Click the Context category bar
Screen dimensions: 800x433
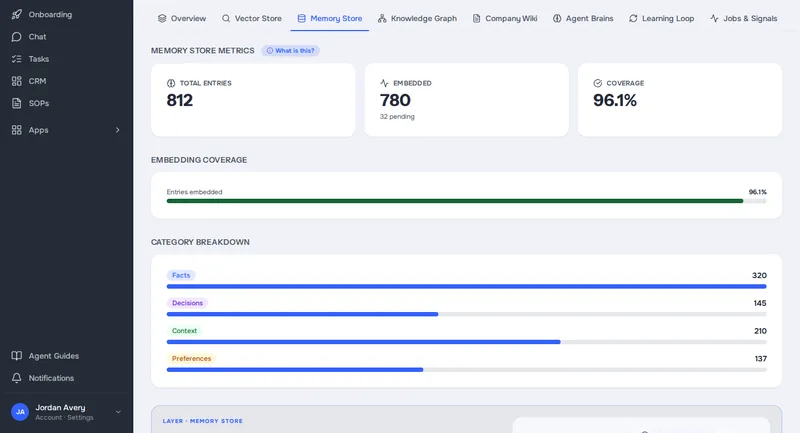tap(466, 342)
